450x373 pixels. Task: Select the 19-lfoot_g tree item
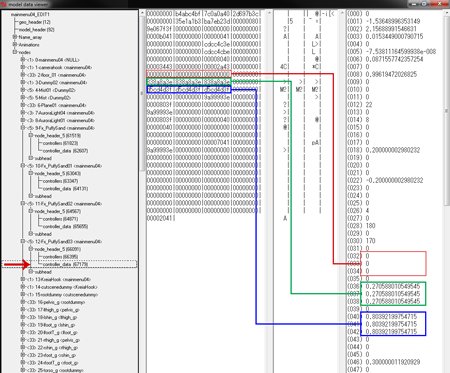point(51,325)
